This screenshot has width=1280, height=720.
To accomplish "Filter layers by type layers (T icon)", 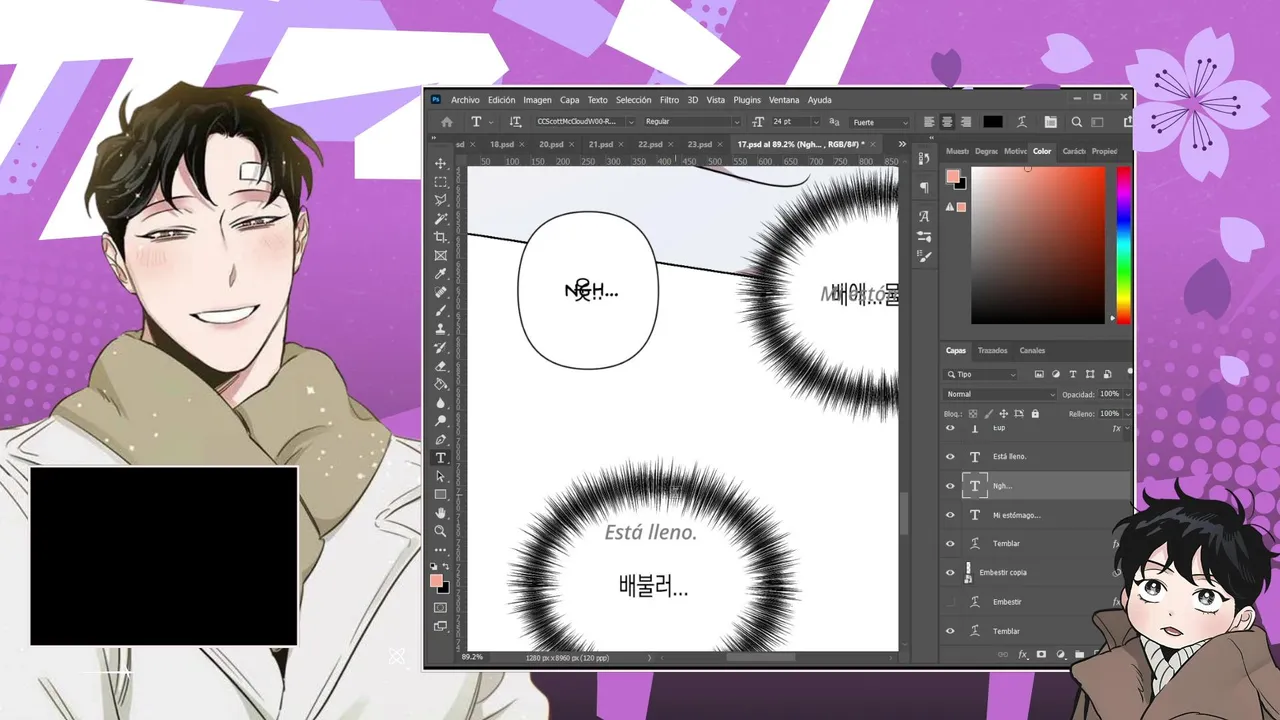I will (1073, 374).
